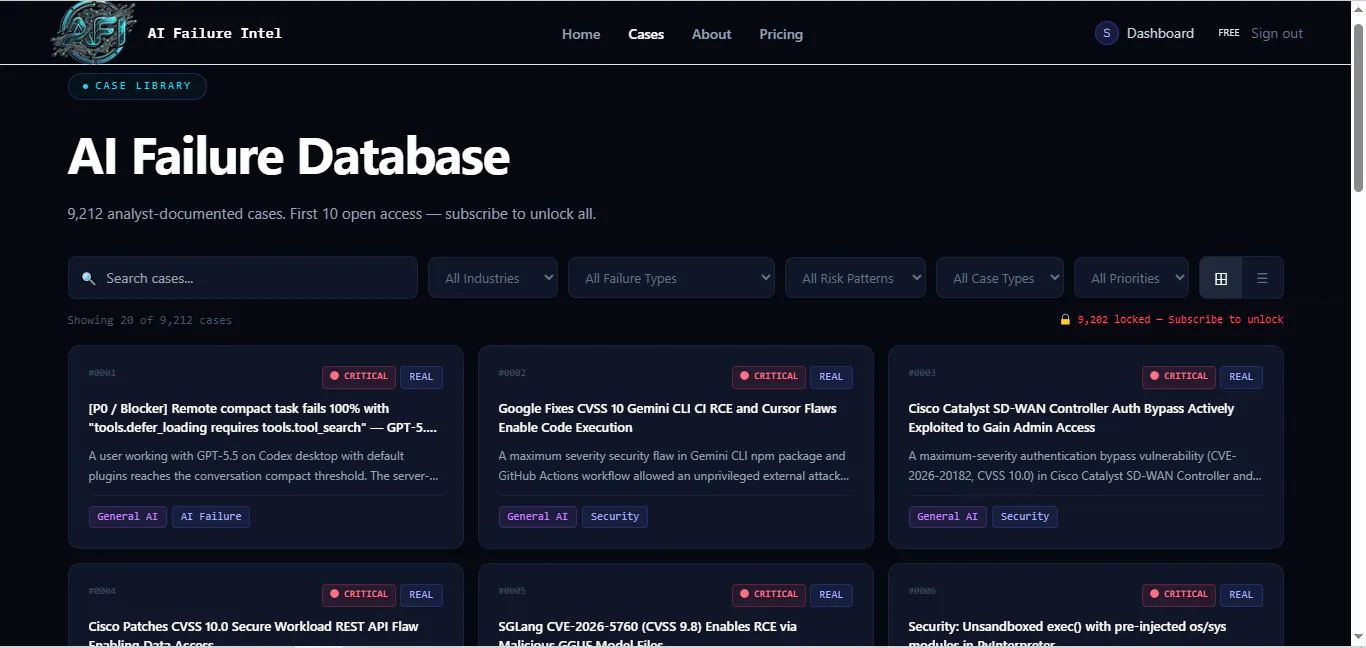
Task: Switch to grid view layout
Action: 1221,278
